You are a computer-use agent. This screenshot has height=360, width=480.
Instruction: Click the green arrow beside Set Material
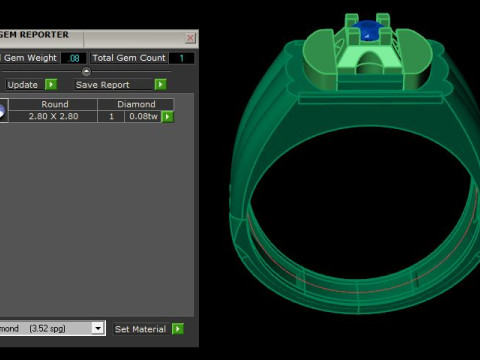tap(178, 329)
